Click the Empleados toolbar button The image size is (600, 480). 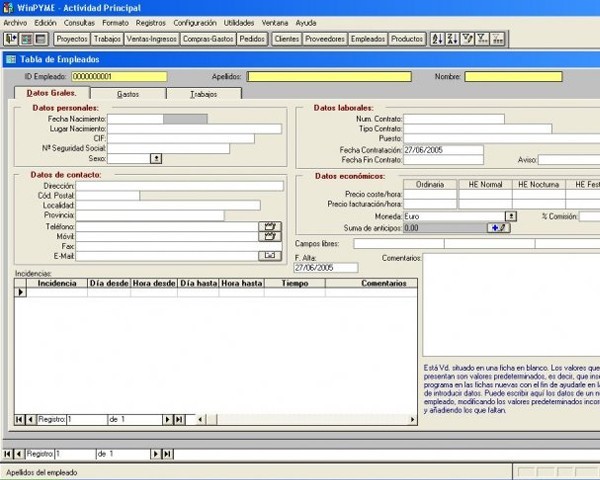[x=368, y=39]
